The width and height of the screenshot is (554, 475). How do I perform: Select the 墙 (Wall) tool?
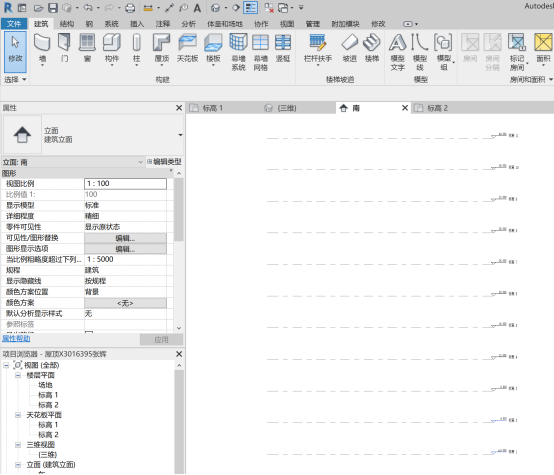42,48
